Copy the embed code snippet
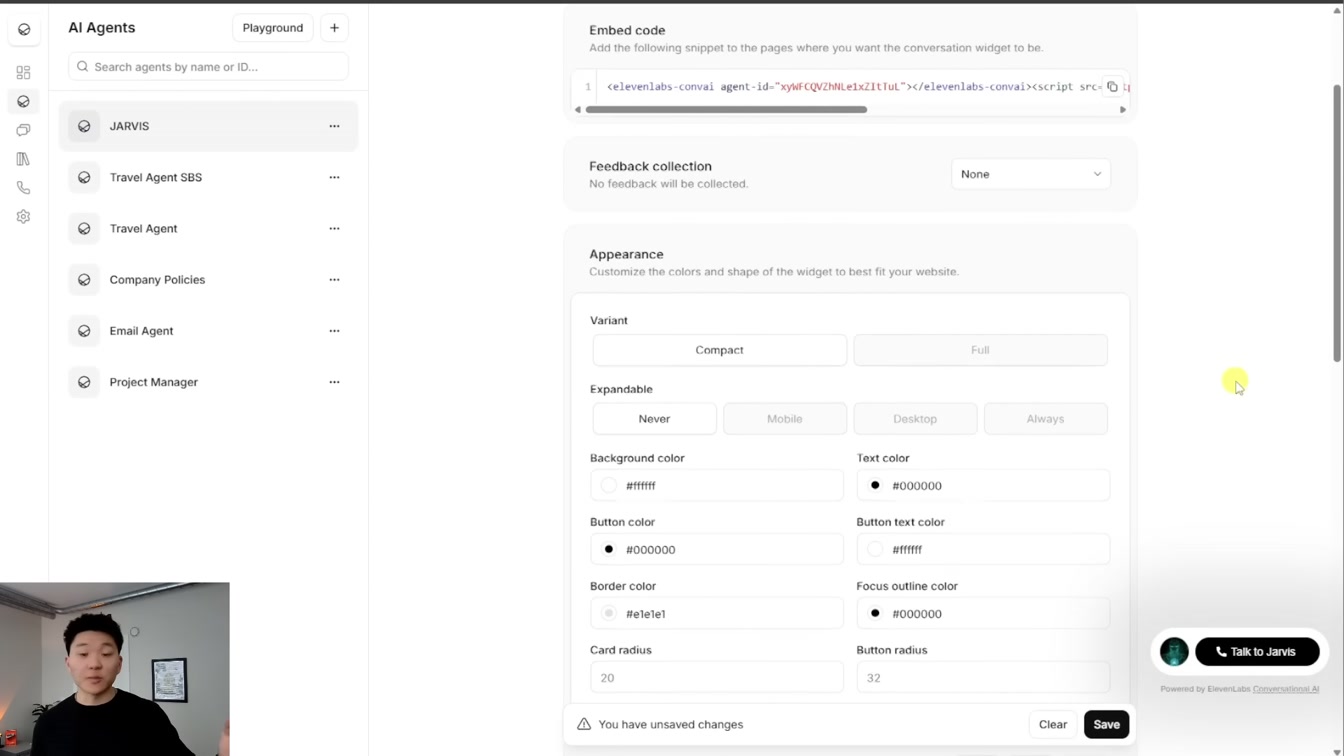This screenshot has width=1344, height=756. (1112, 87)
